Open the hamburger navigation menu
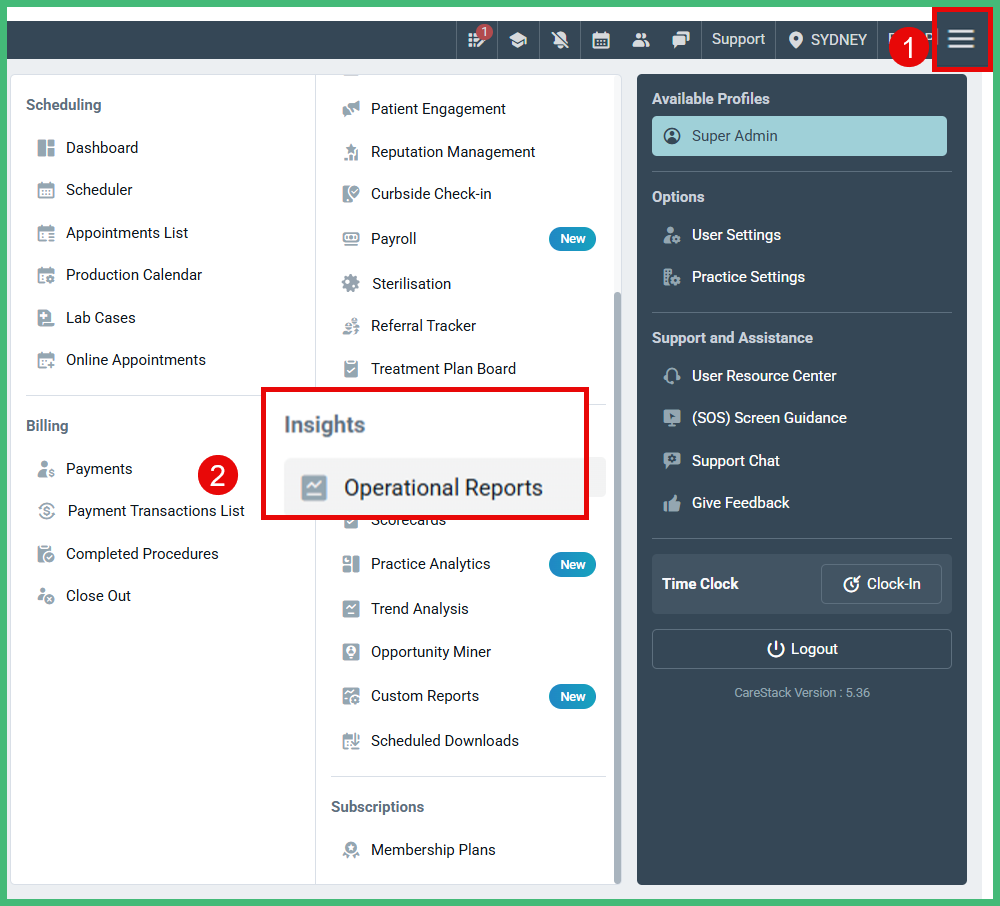 [x=960, y=39]
